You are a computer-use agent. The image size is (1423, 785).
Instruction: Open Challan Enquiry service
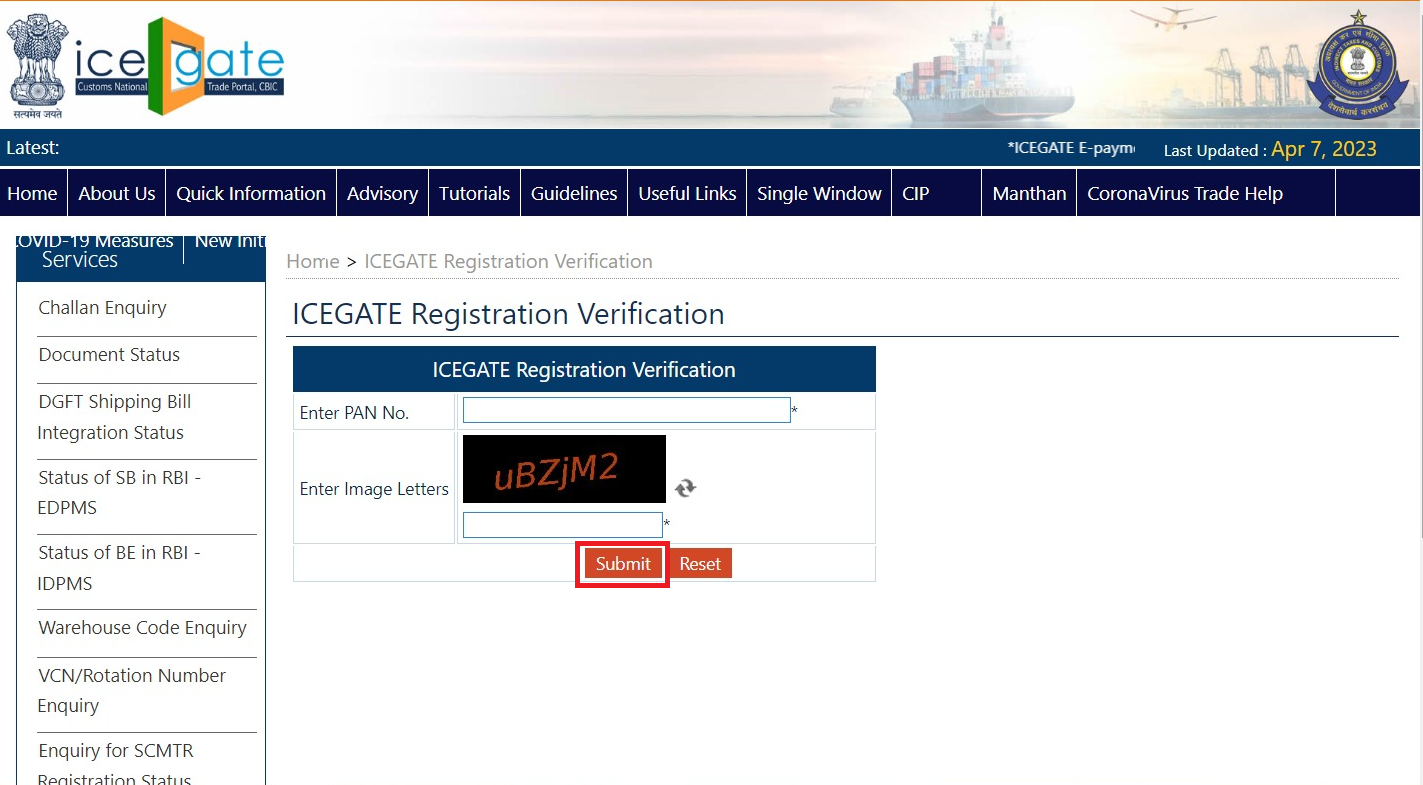[102, 308]
